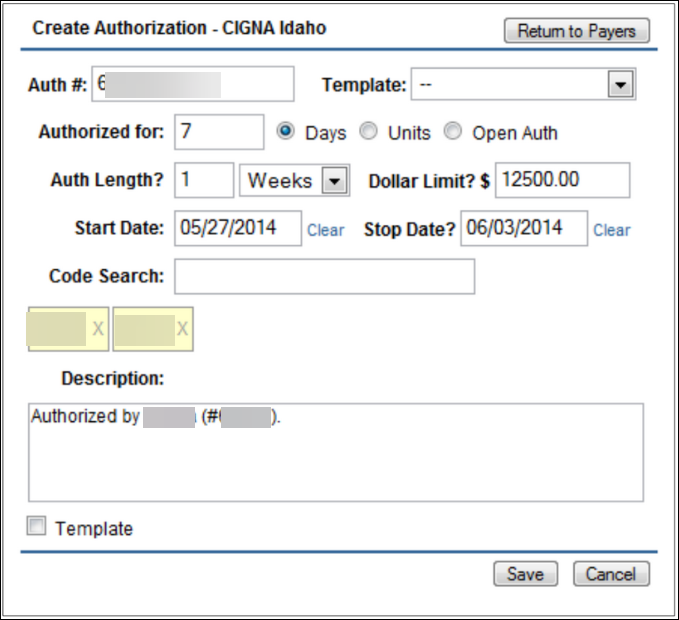Click the Stop Date field 06/03/2014
This screenshot has width=679, height=620.
pos(524,228)
